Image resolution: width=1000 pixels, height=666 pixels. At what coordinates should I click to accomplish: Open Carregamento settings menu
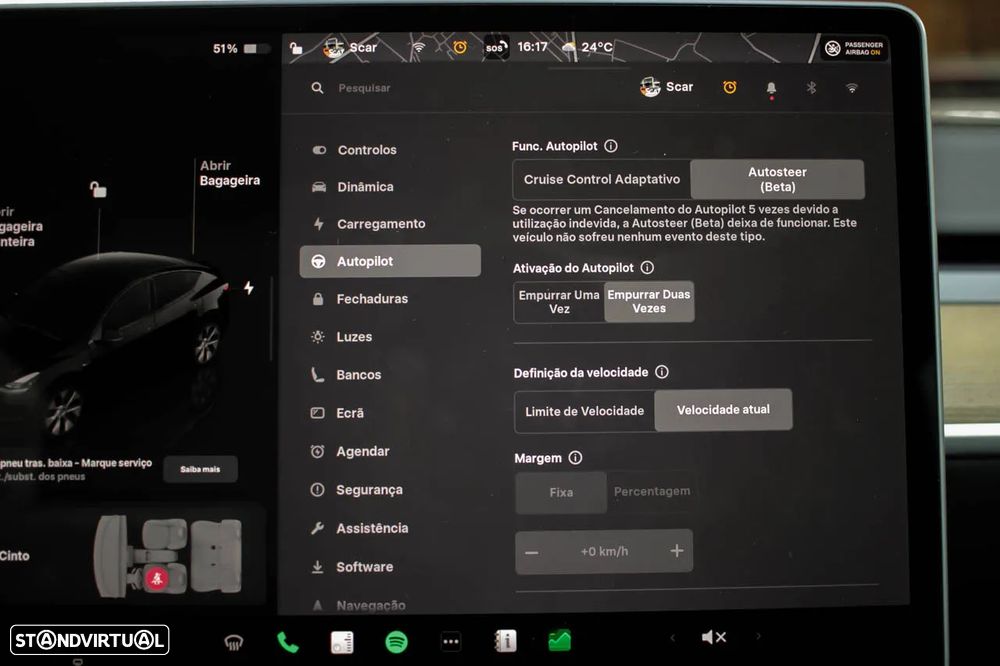click(390, 224)
